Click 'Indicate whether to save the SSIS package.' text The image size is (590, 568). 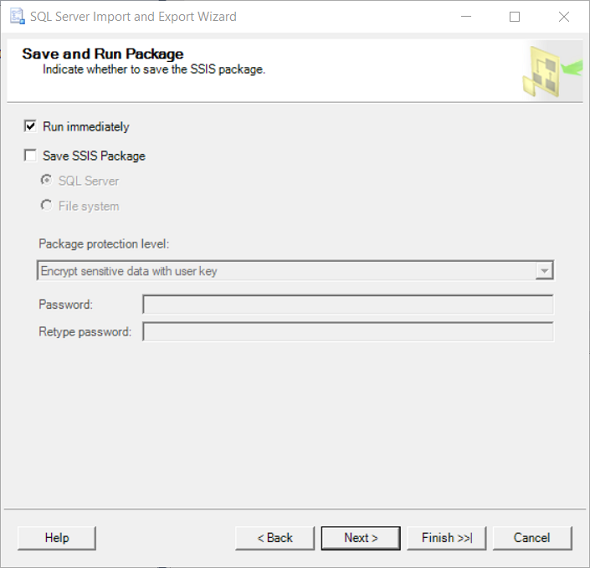(x=154, y=70)
